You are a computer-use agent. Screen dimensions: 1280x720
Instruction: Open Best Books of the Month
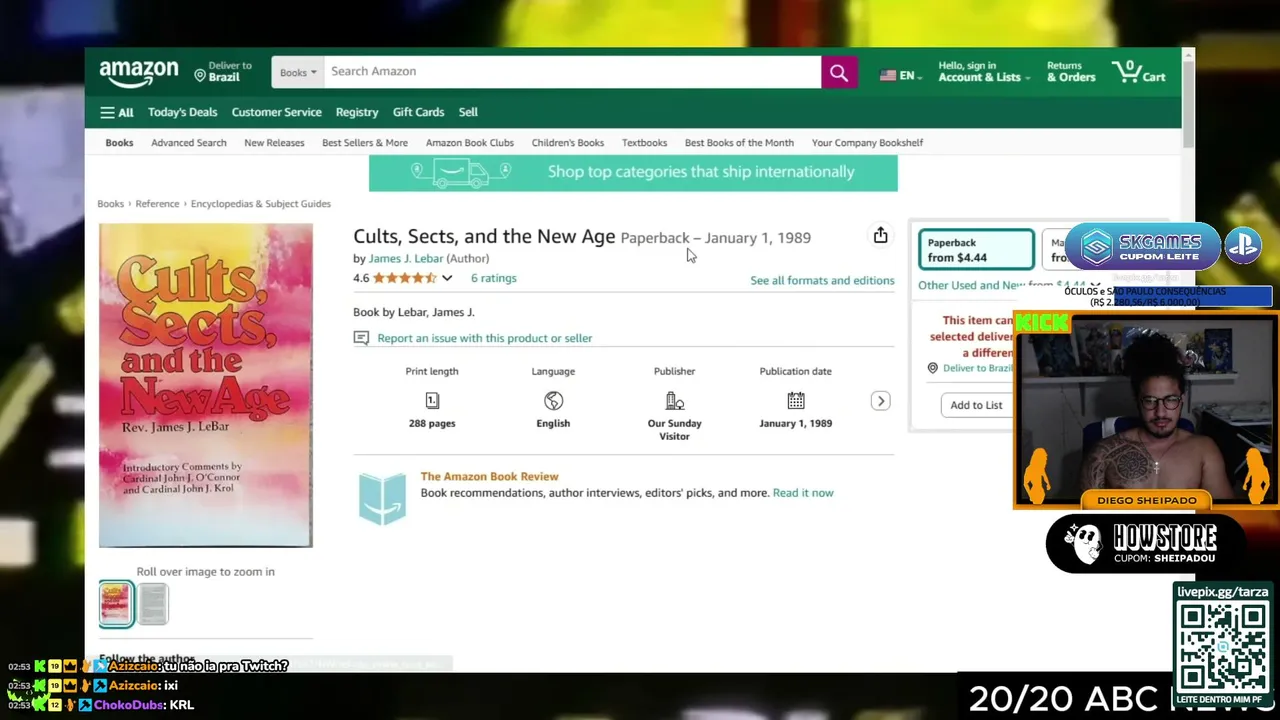[x=739, y=143]
